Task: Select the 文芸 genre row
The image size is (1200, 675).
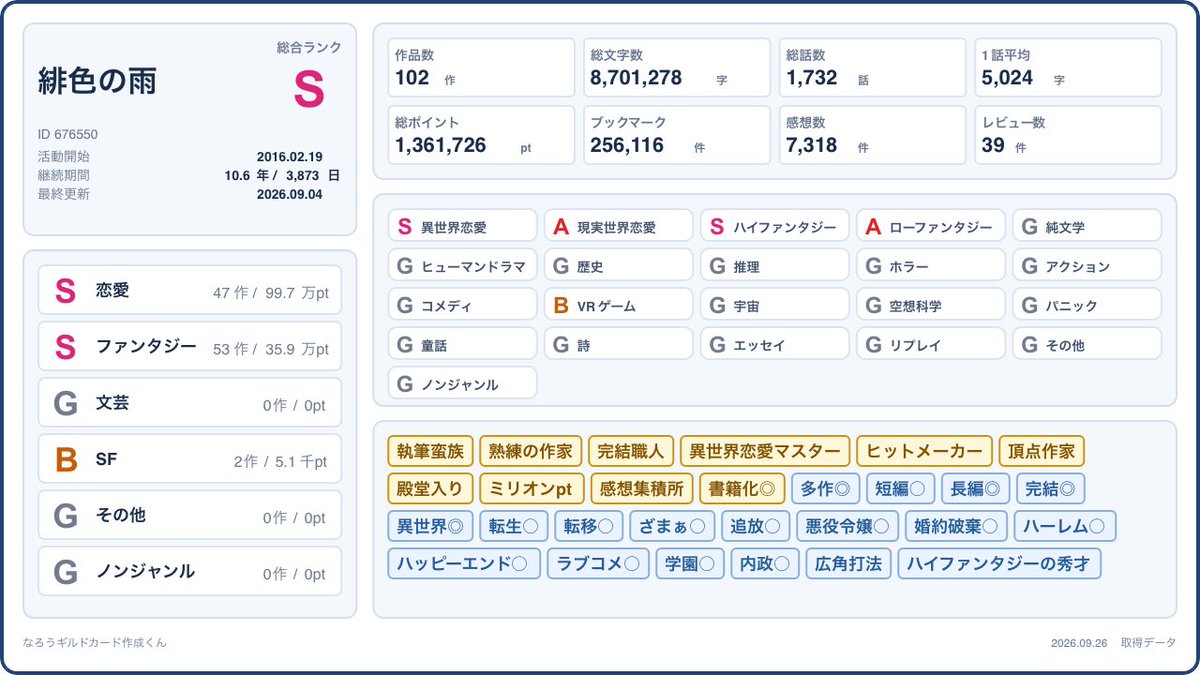Action: point(190,403)
